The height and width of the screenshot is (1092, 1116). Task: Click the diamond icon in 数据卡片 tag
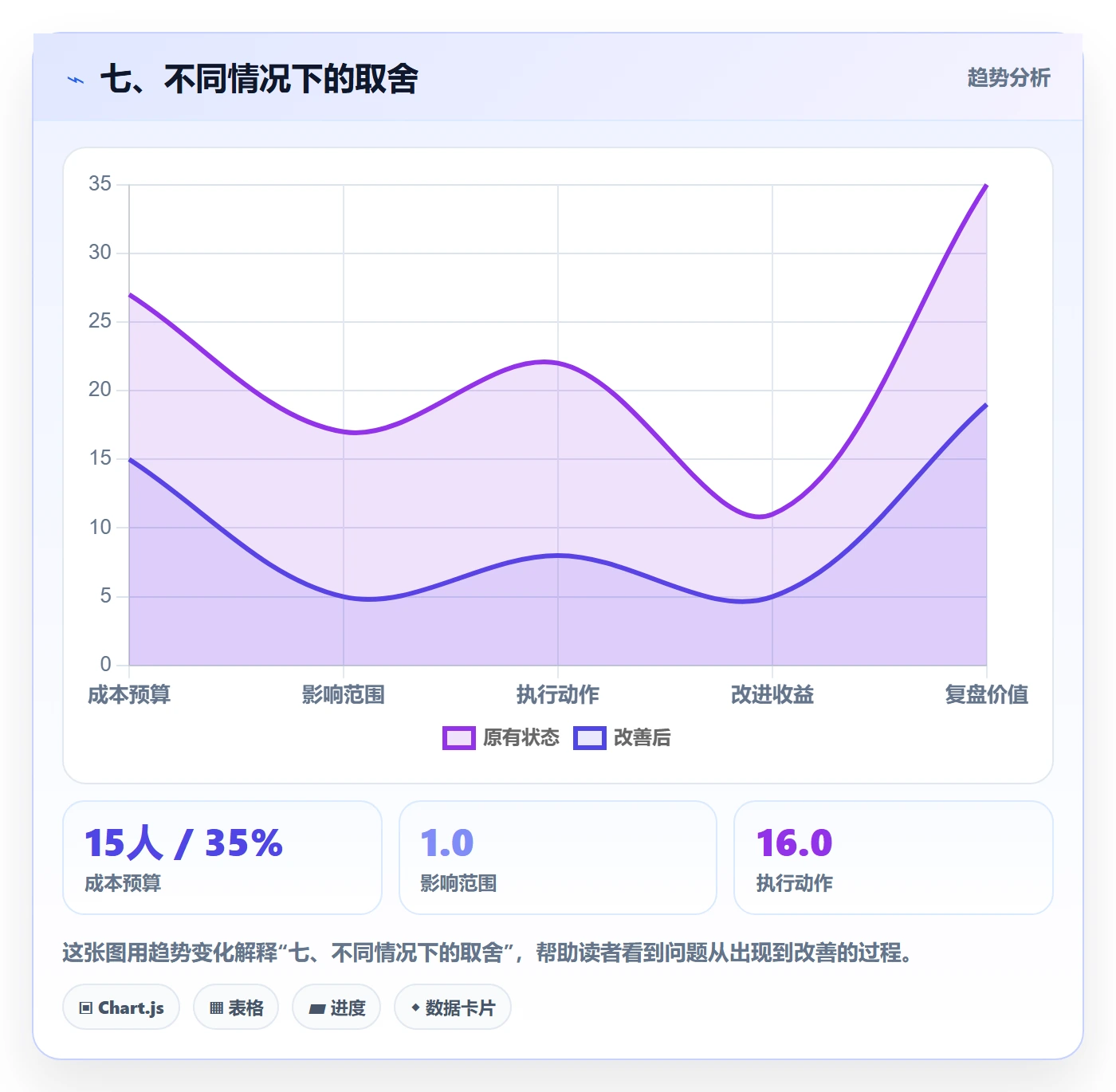(415, 1008)
